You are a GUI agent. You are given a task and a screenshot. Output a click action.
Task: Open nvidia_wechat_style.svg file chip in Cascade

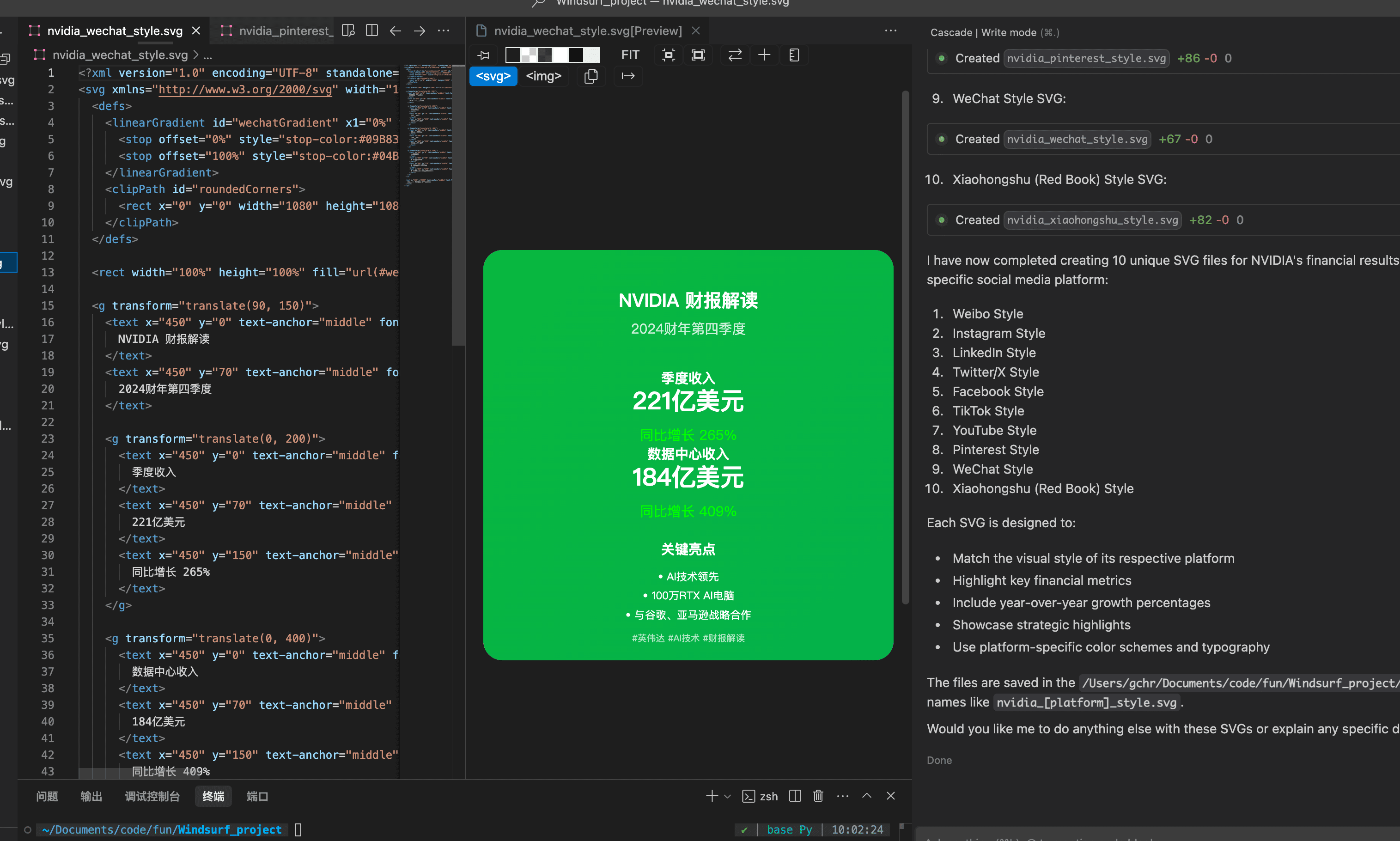tap(1077, 140)
